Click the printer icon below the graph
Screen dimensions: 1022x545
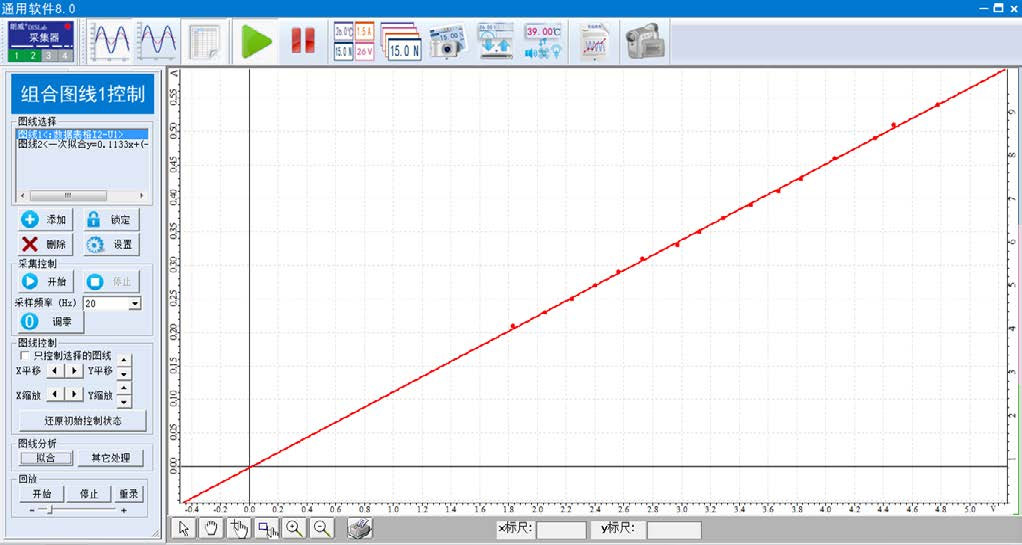point(361,529)
